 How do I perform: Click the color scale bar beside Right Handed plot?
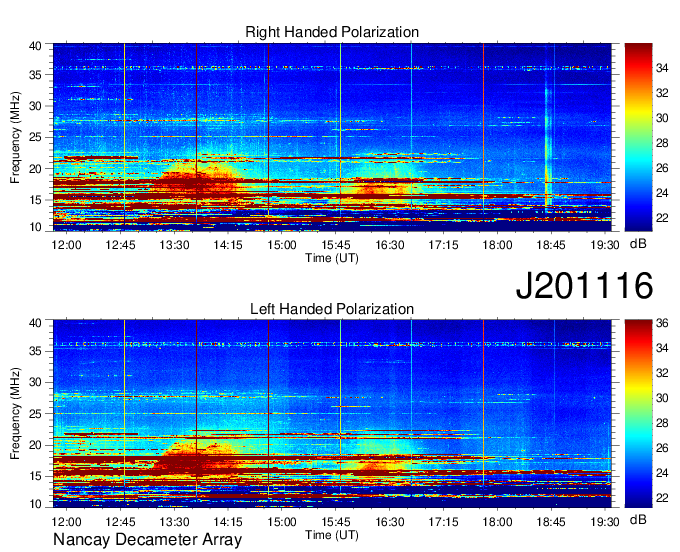pos(638,137)
